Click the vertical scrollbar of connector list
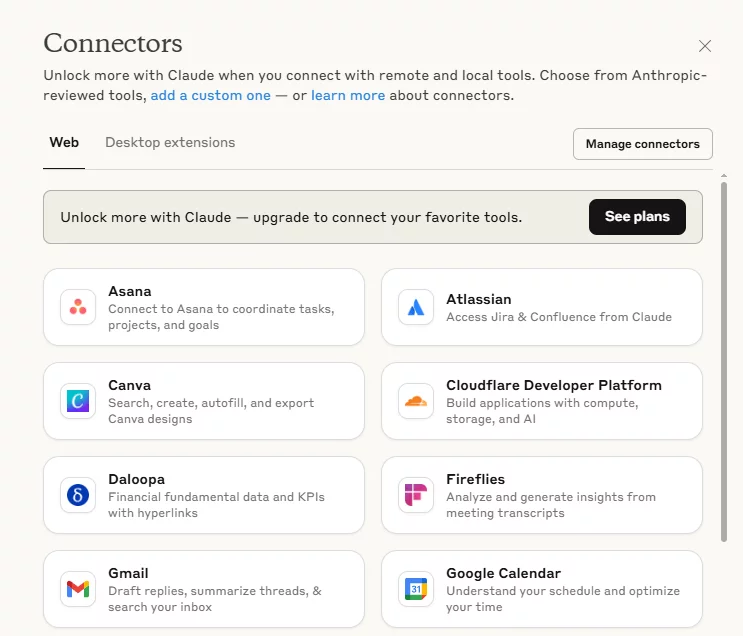Image resolution: width=743 pixels, height=636 pixels. coord(724,362)
